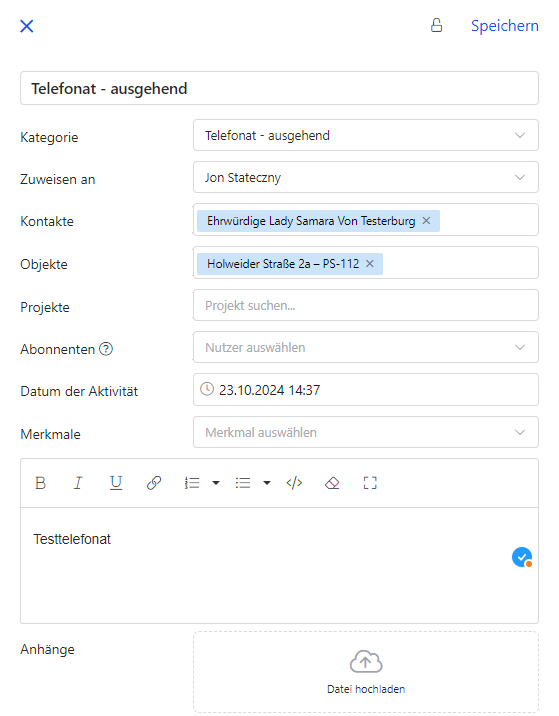The height and width of the screenshot is (716, 559).
Task: Toggle underline text formatting
Action: coord(116,483)
